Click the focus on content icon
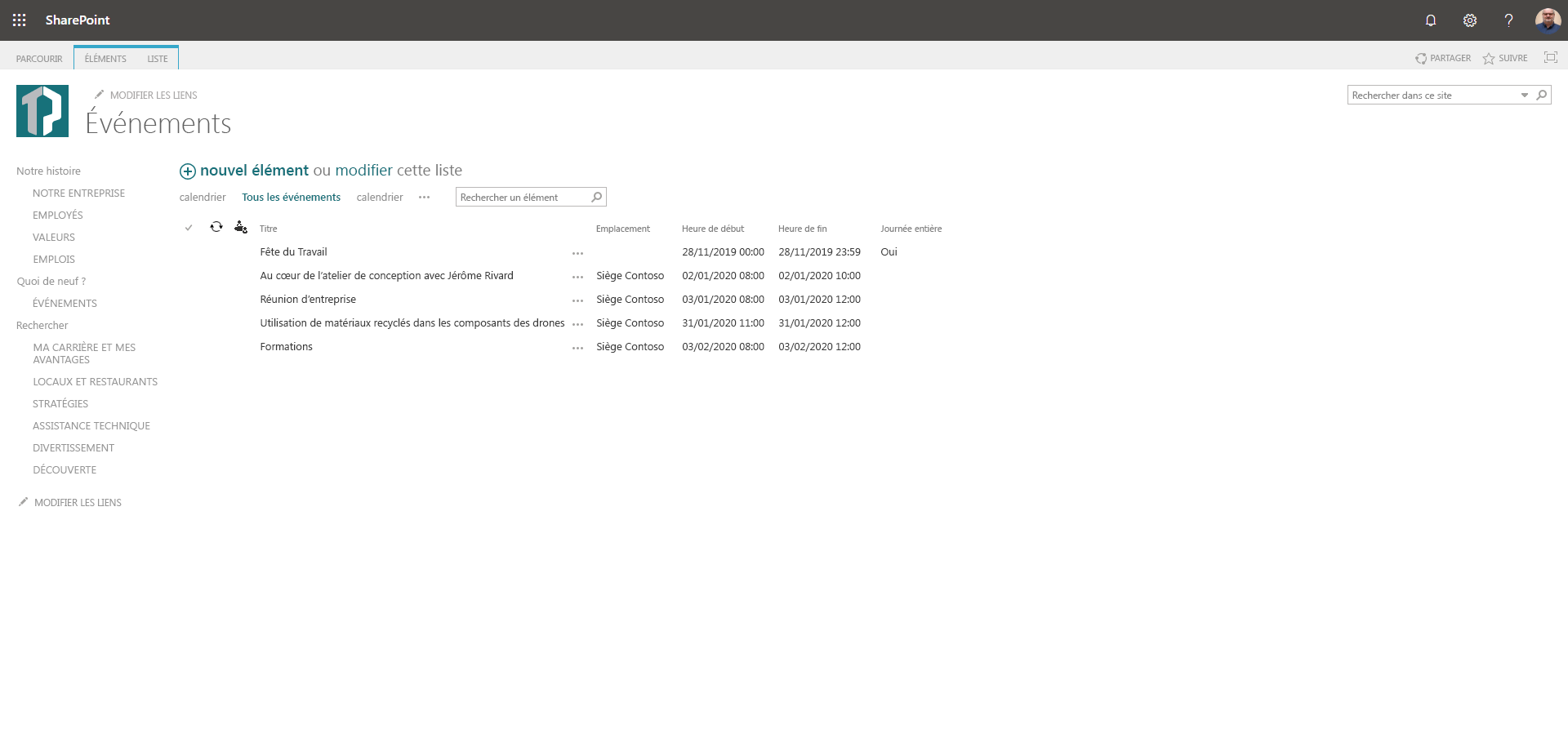The width and height of the screenshot is (1568, 738). coord(1551,57)
